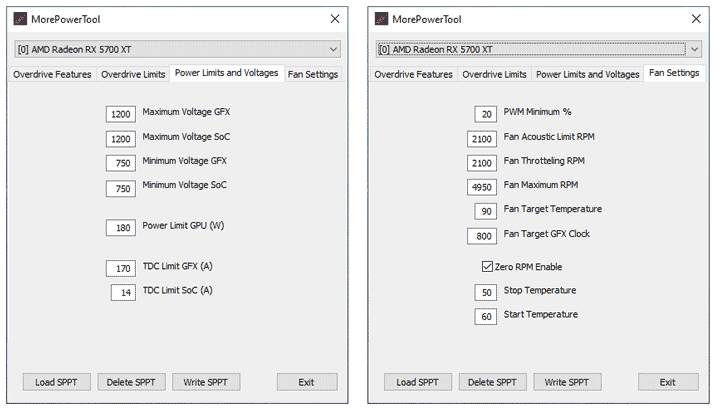Click Load SPPT button in left window
Viewport: 720px width, 410px height.
click(x=56, y=382)
